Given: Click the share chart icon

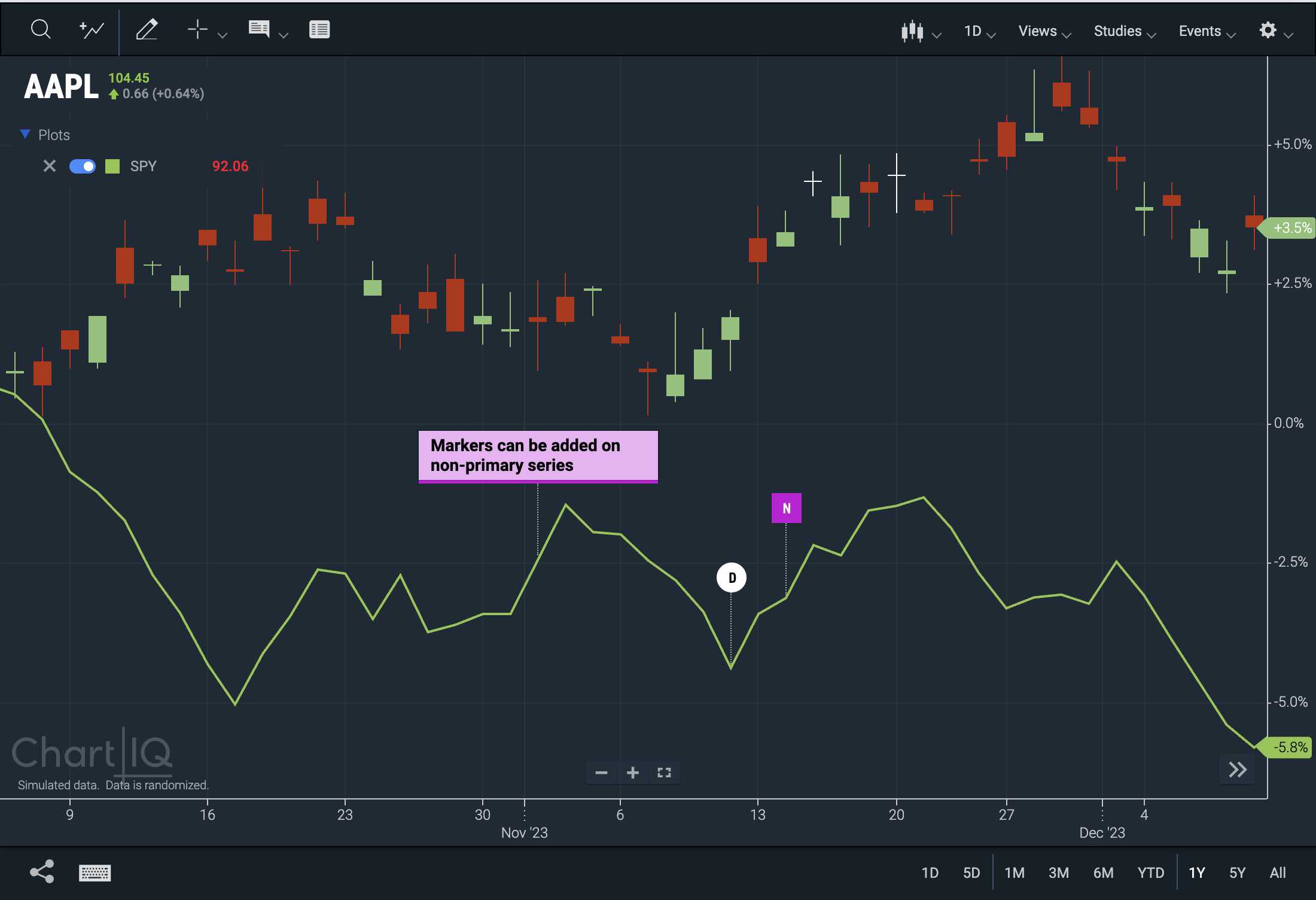Looking at the screenshot, I should click(42, 871).
